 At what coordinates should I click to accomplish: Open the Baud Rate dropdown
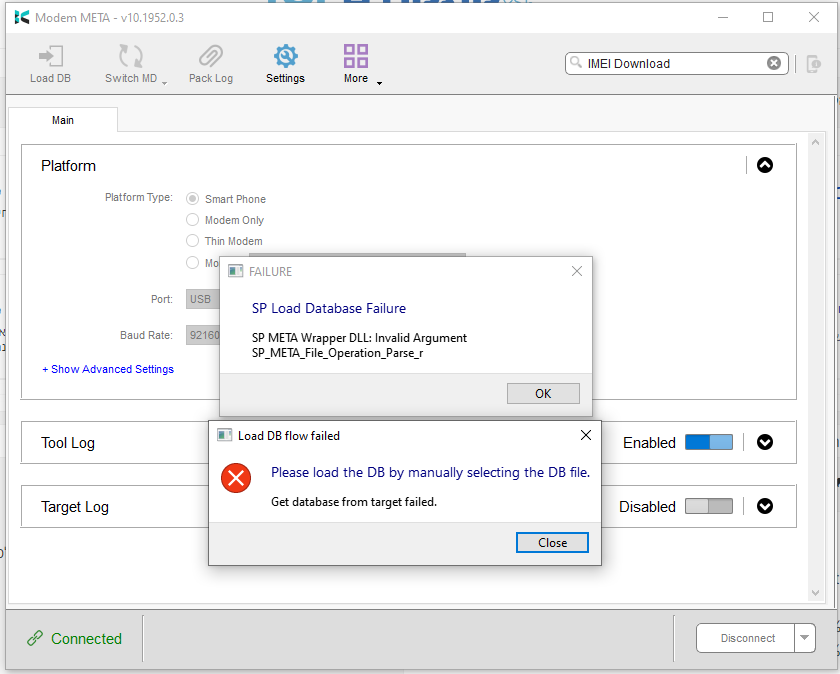click(x=203, y=335)
